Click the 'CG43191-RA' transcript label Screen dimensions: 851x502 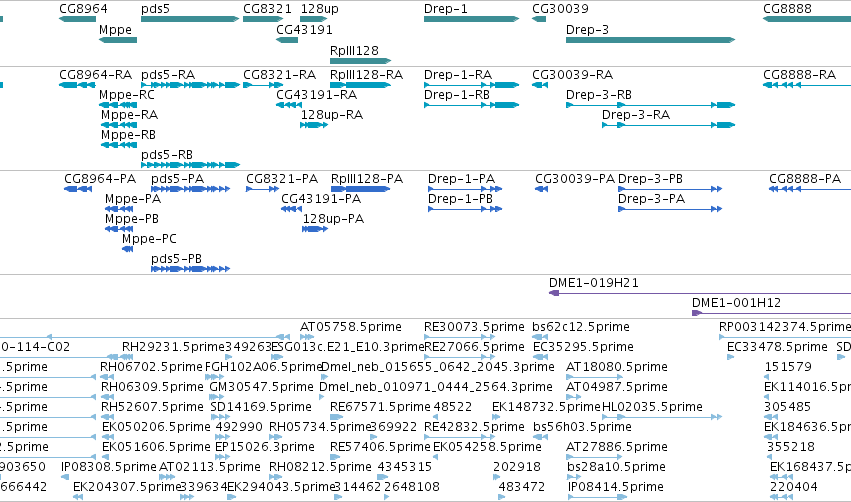pyautogui.click(x=316, y=94)
